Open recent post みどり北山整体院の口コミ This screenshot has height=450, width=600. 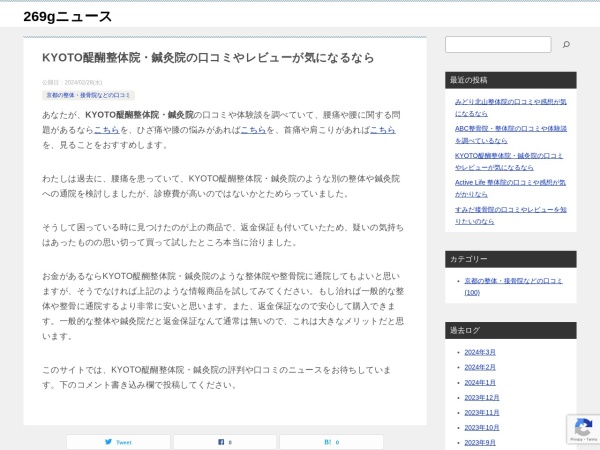pyautogui.click(x=510, y=108)
